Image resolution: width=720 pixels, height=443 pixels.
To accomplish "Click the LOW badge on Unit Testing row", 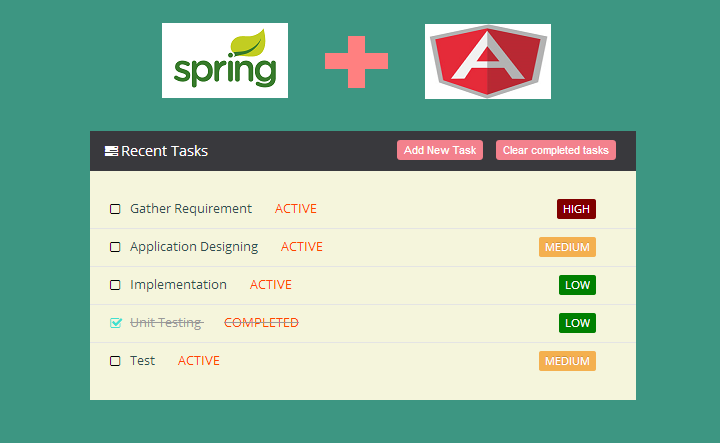I will 577,323.
